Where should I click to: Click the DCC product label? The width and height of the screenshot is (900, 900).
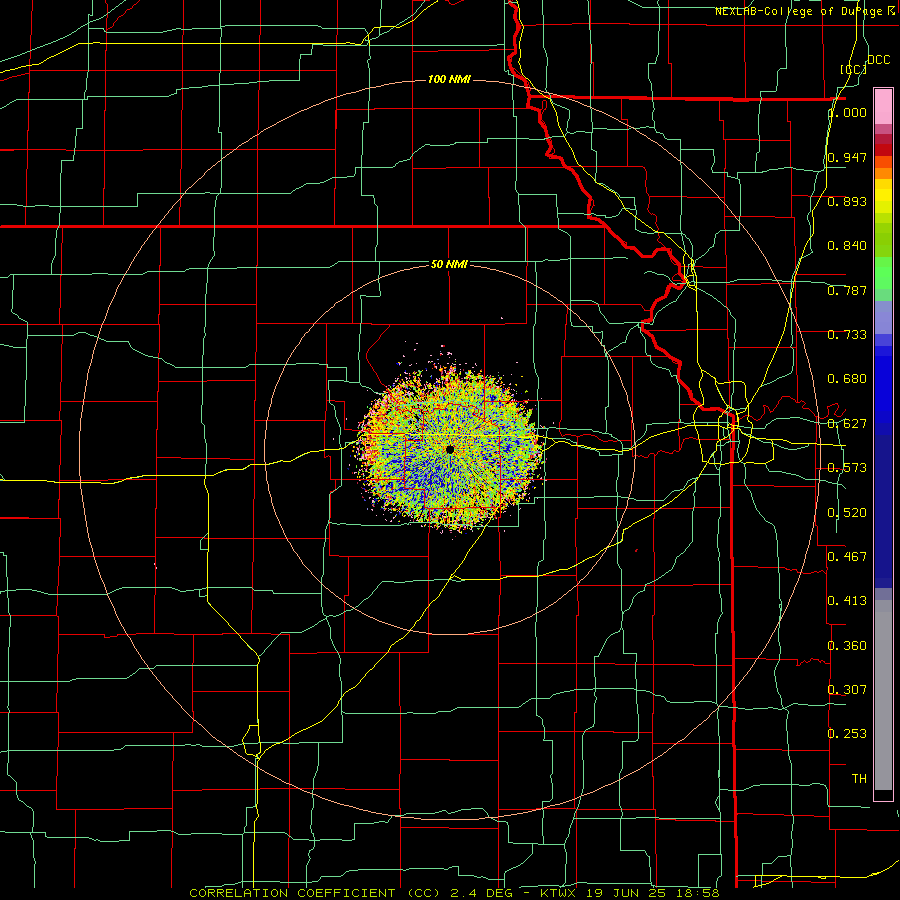pyautogui.click(x=878, y=60)
